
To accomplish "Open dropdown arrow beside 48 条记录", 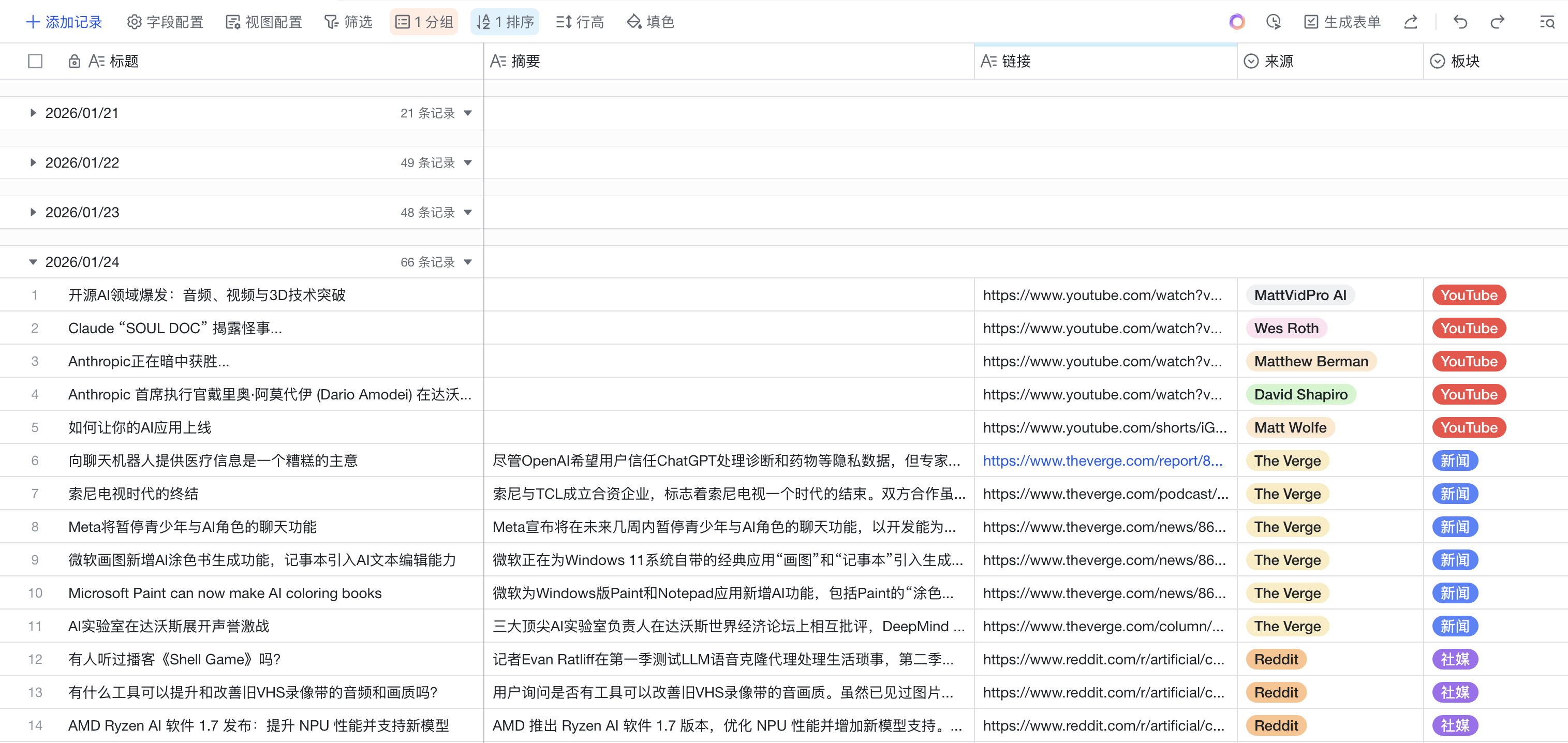I will (x=467, y=213).
